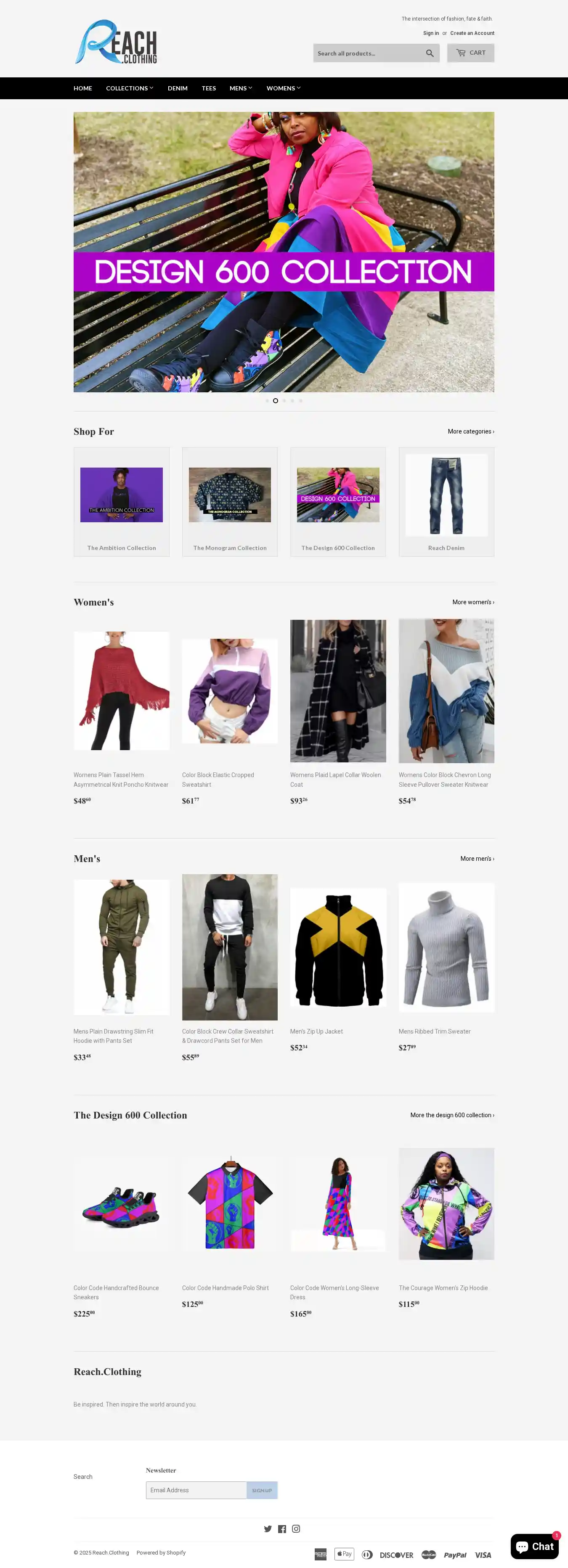Expand the Mens dropdown menu
Image resolution: width=568 pixels, height=1568 pixels.
(241, 88)
